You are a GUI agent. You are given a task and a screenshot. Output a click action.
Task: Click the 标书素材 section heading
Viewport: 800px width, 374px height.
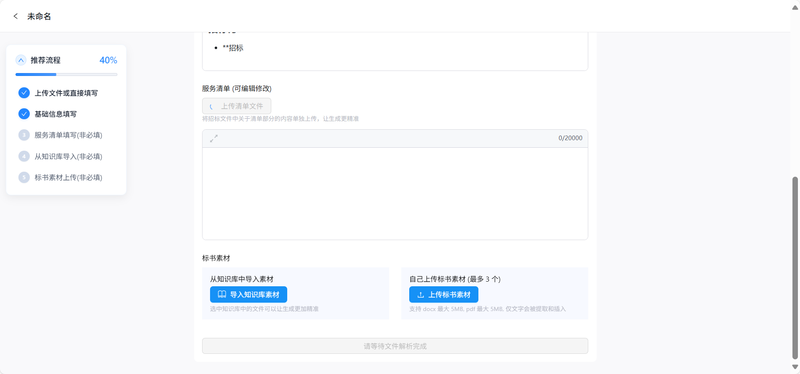216,258
